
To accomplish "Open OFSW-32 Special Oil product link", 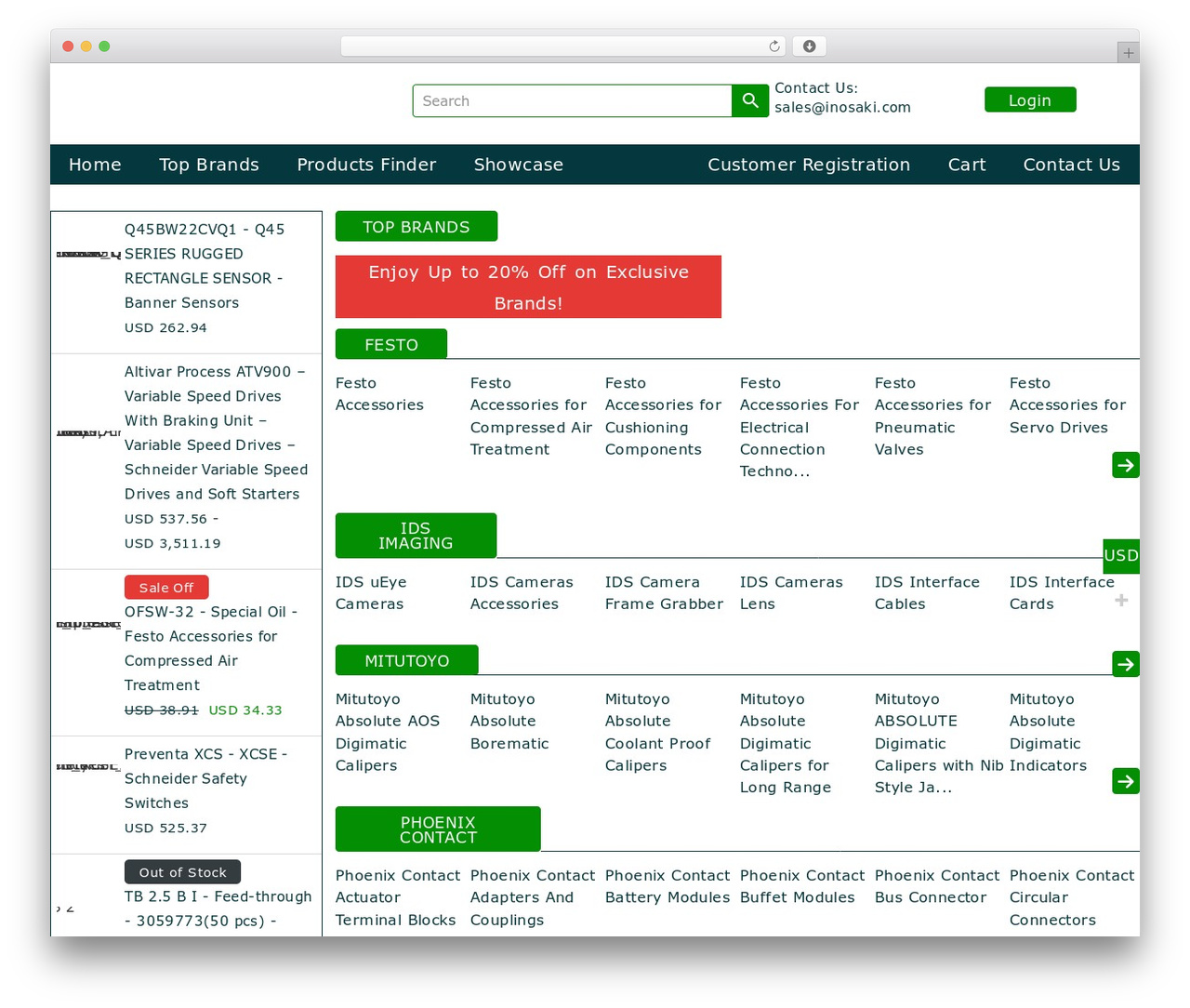I will (211, 648).
